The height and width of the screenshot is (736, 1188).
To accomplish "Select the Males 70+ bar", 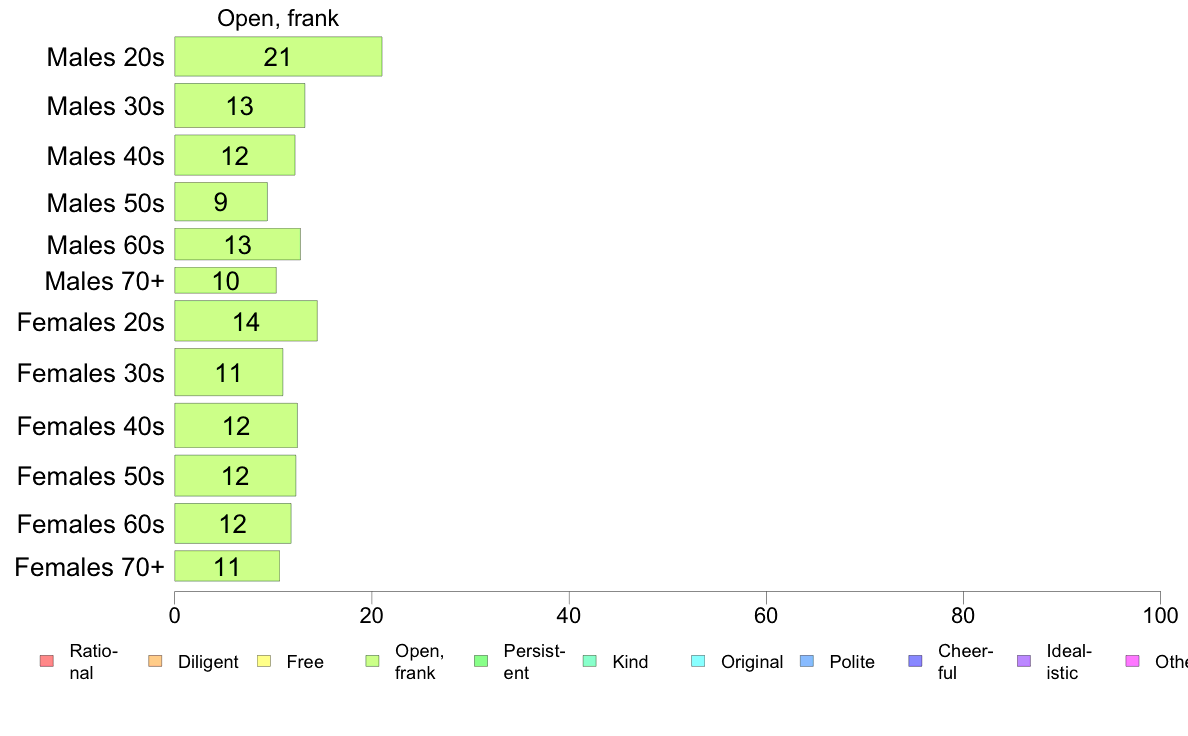I will (225, 280).
